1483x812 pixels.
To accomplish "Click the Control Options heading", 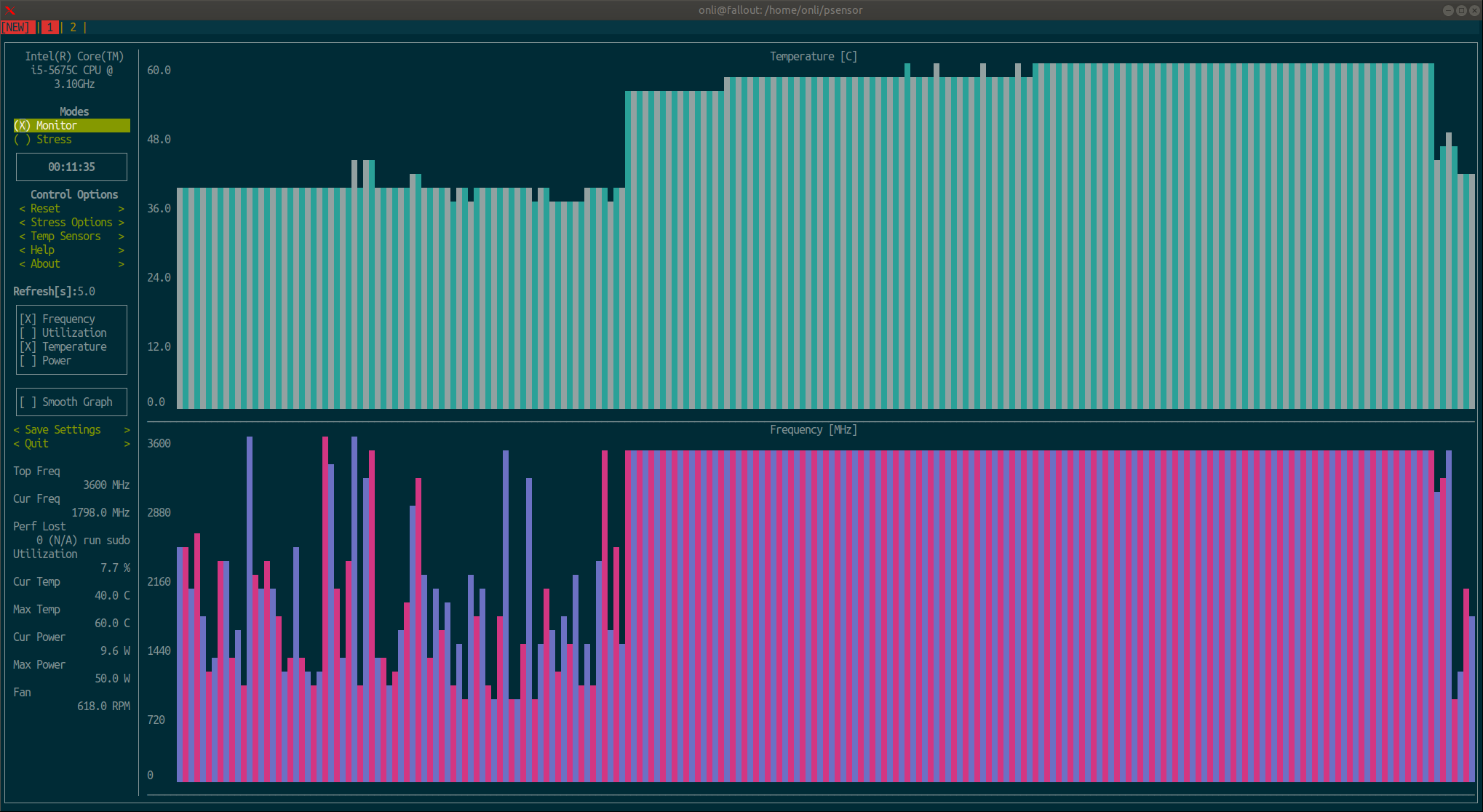I will click(74, 194).
